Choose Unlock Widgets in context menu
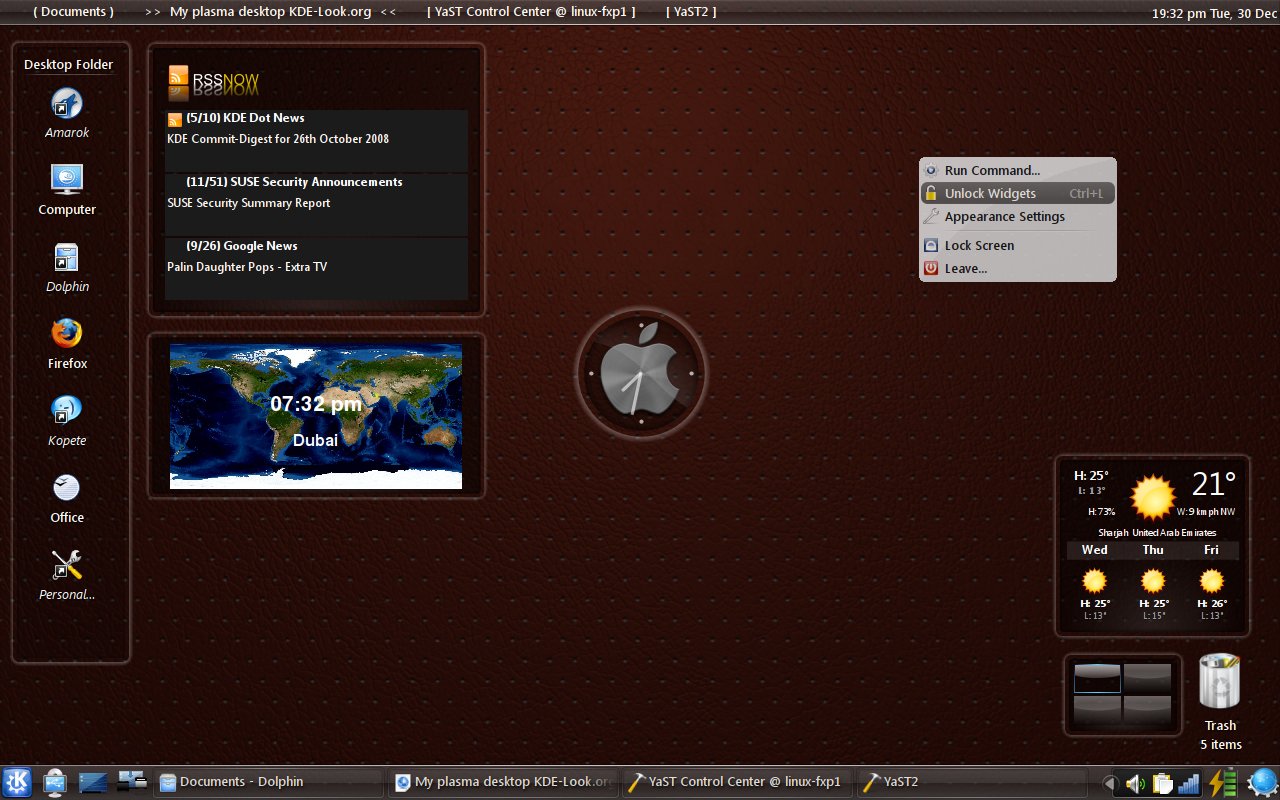Screen dimensions: 1280x800 [x=1017, y=193]
